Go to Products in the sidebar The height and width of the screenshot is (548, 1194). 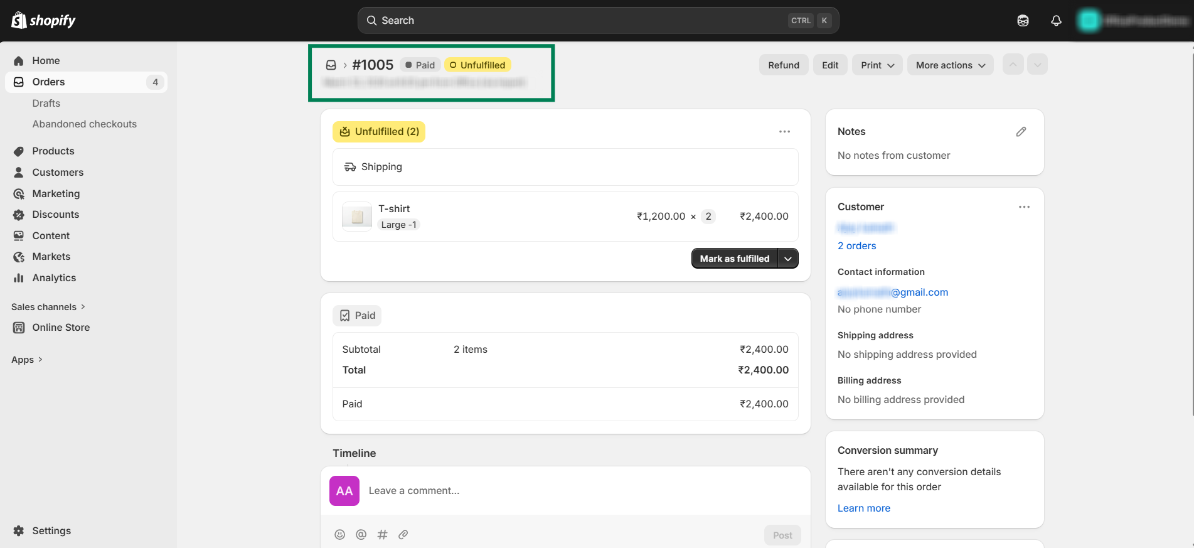click(53, 151)
